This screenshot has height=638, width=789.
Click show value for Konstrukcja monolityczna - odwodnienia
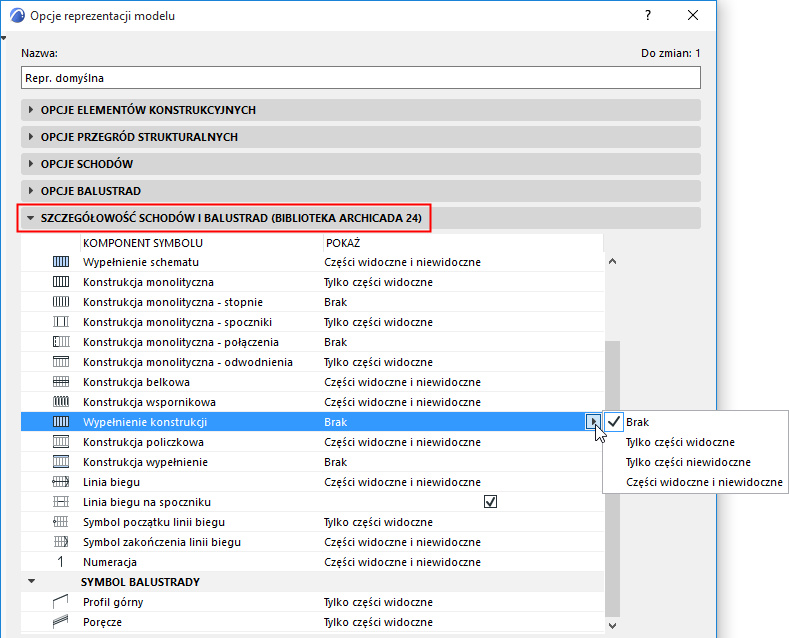click(x=378, y=362)
